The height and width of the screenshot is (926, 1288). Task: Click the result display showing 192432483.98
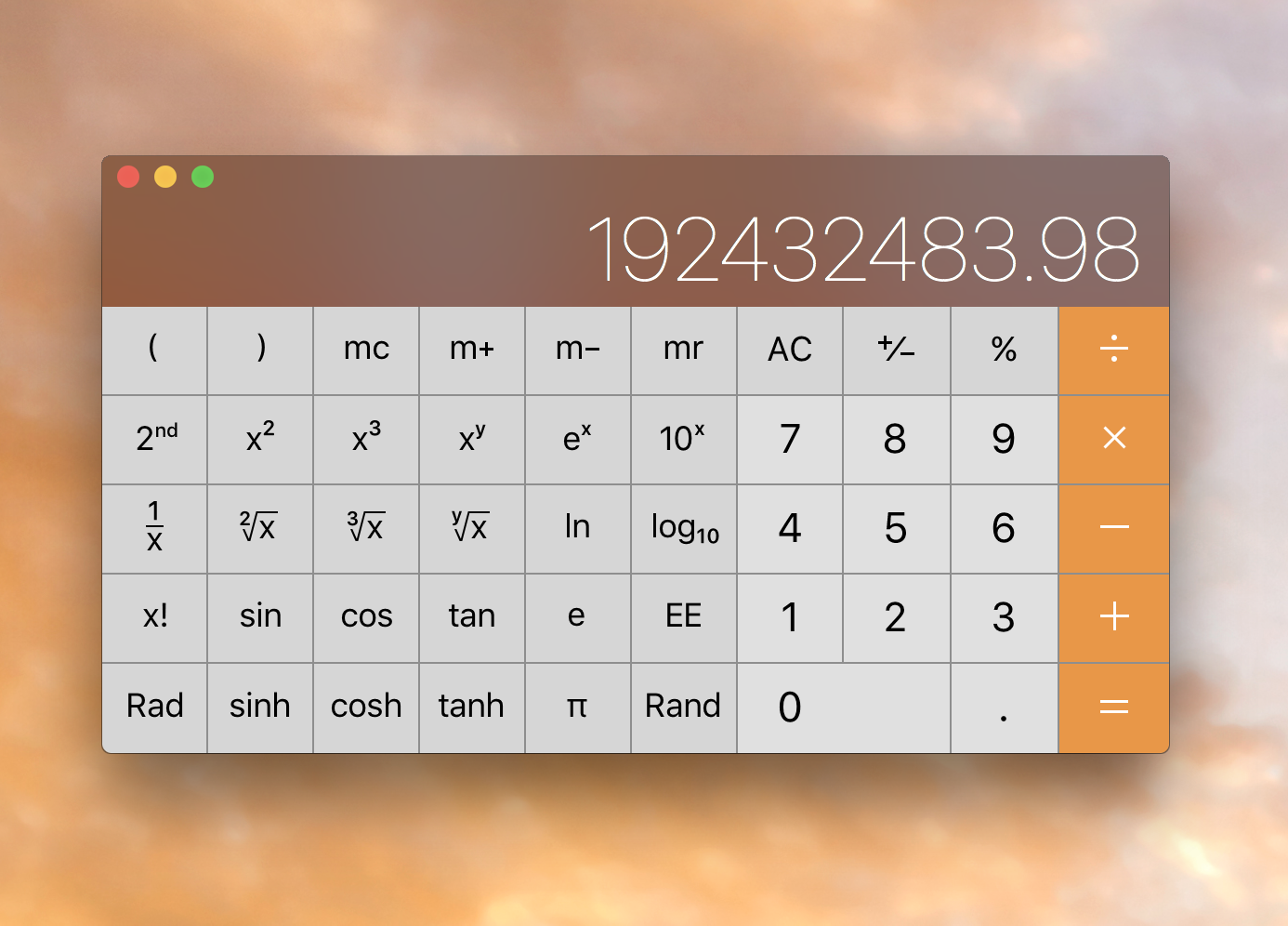(x=863, y=249)
